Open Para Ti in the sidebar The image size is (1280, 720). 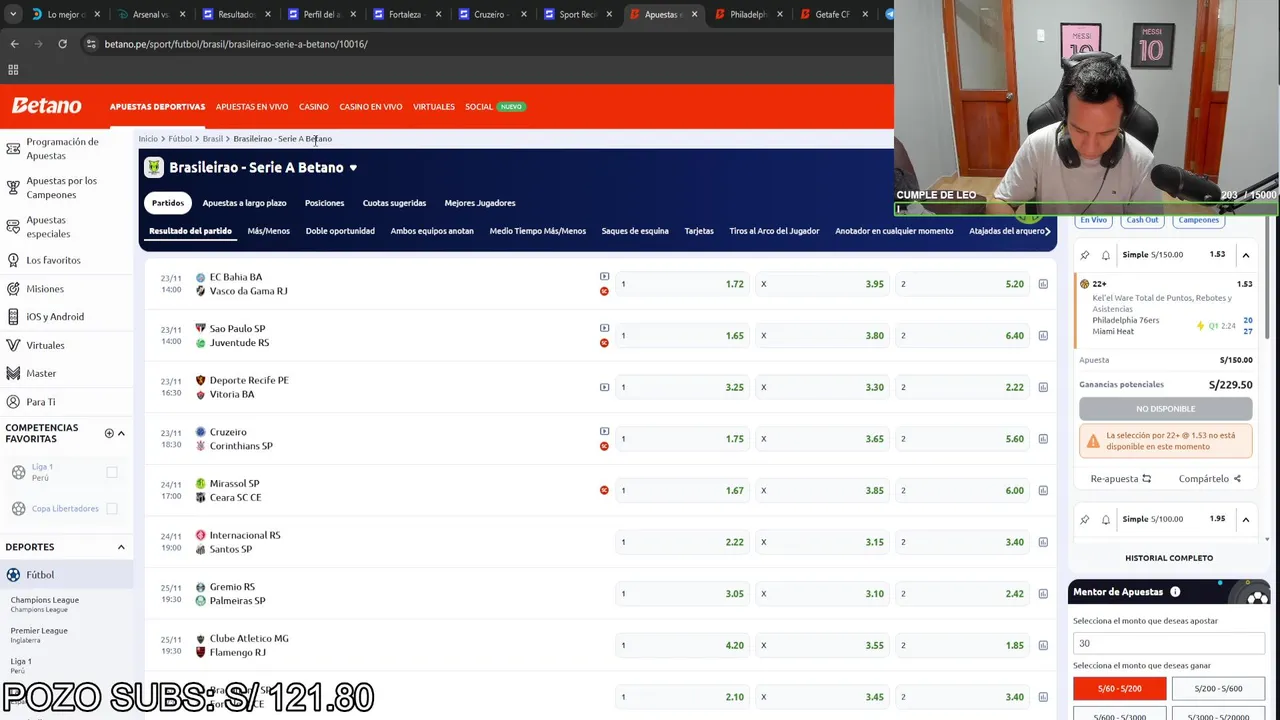click(x=41, y=402)
